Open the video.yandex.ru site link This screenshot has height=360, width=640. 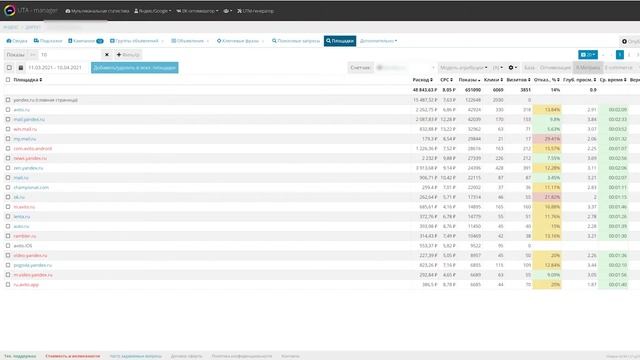tap(30, 256)
